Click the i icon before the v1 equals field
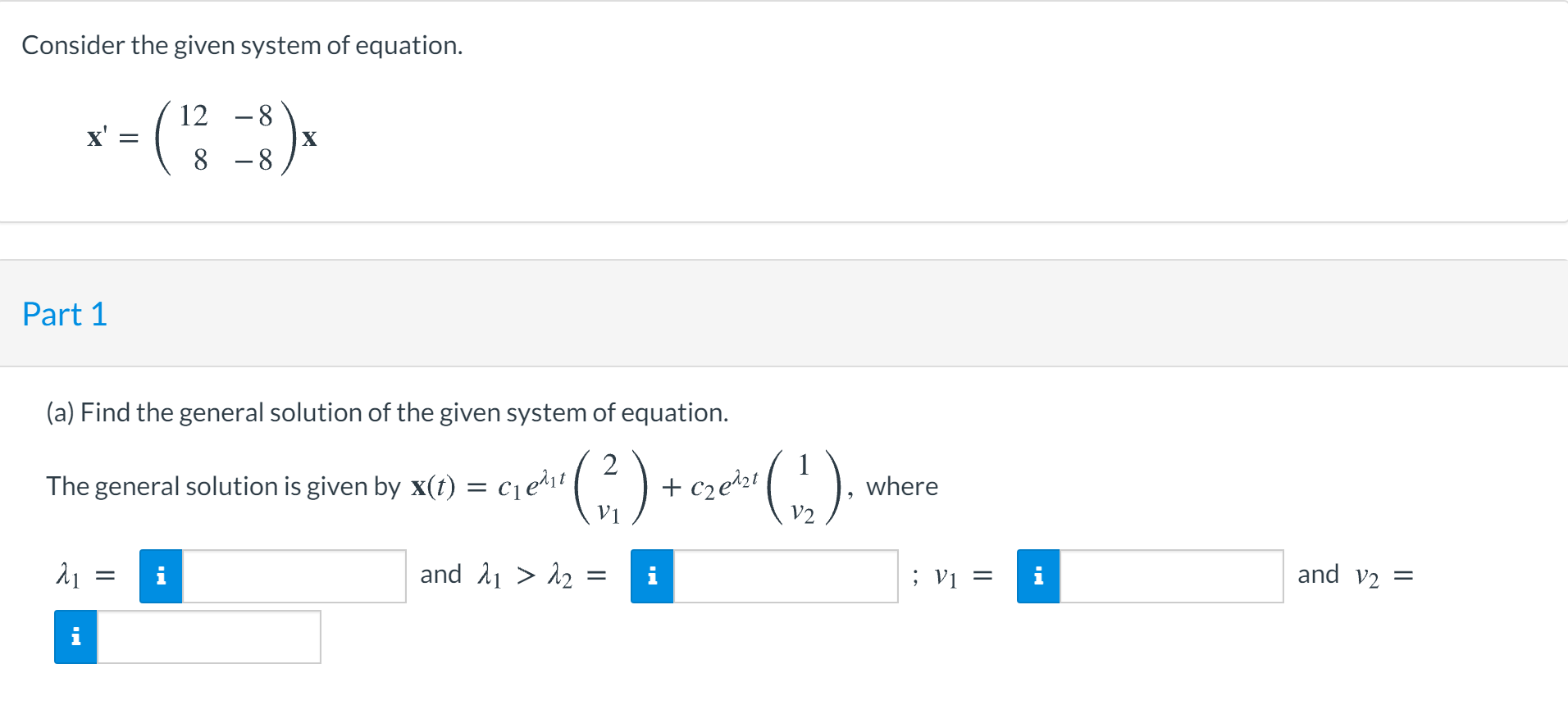The width and height of the screenshot is (1568, 705). 1037,577
